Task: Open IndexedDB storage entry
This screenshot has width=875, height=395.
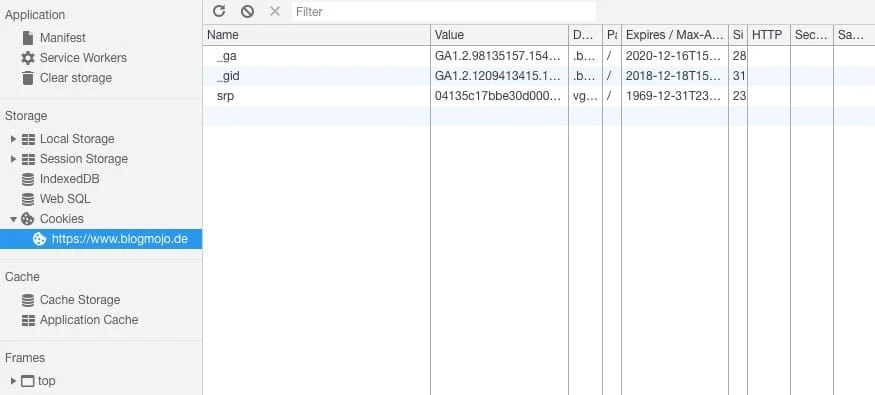Action: click(x=70, y=179)
